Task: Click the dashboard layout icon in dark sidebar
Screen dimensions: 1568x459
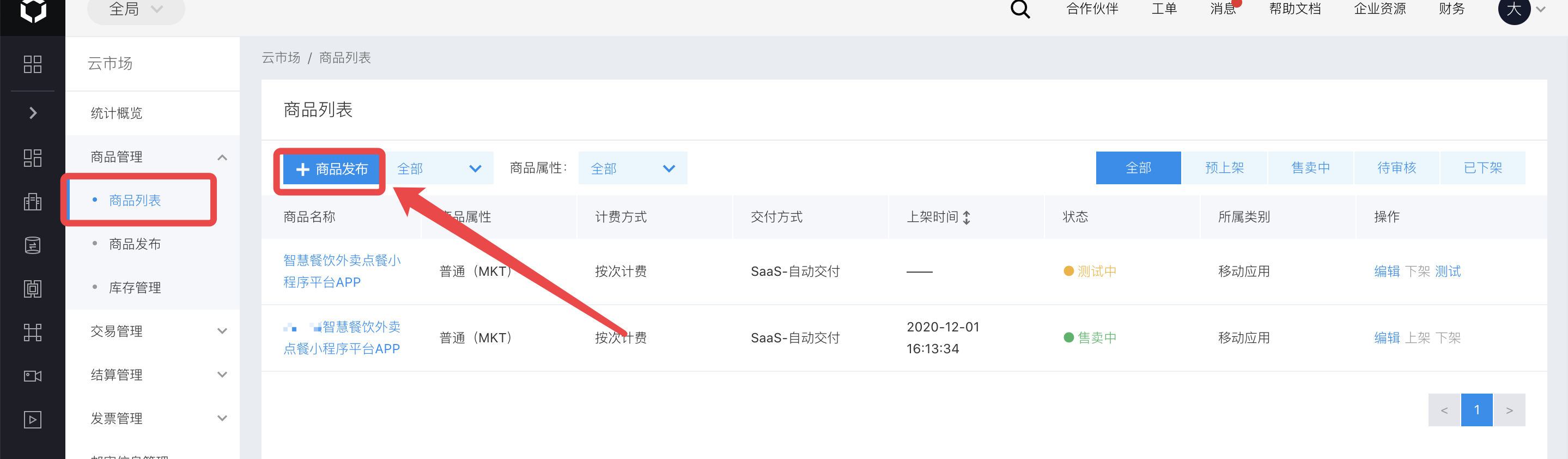Action: [x=33, y=158]
